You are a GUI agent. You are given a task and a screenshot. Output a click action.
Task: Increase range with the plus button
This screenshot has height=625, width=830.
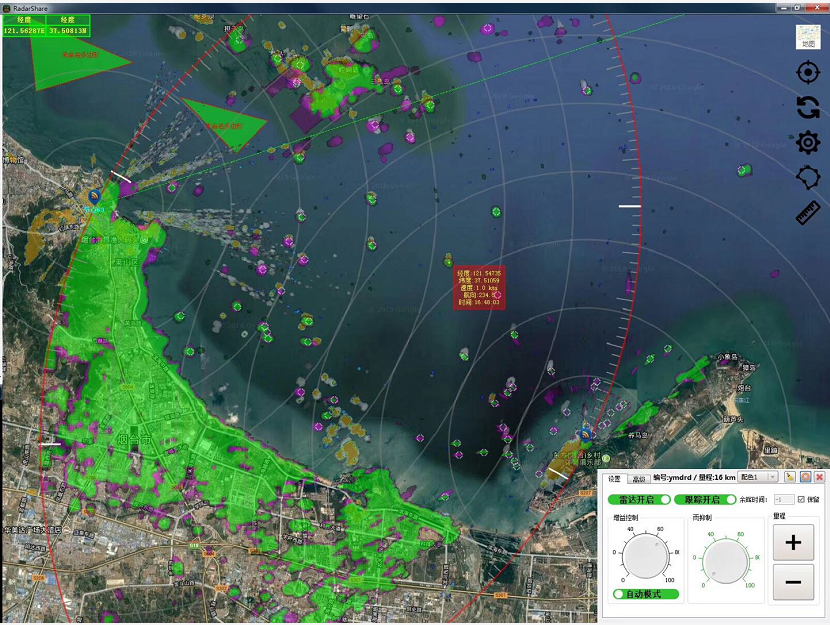[793, 543]
